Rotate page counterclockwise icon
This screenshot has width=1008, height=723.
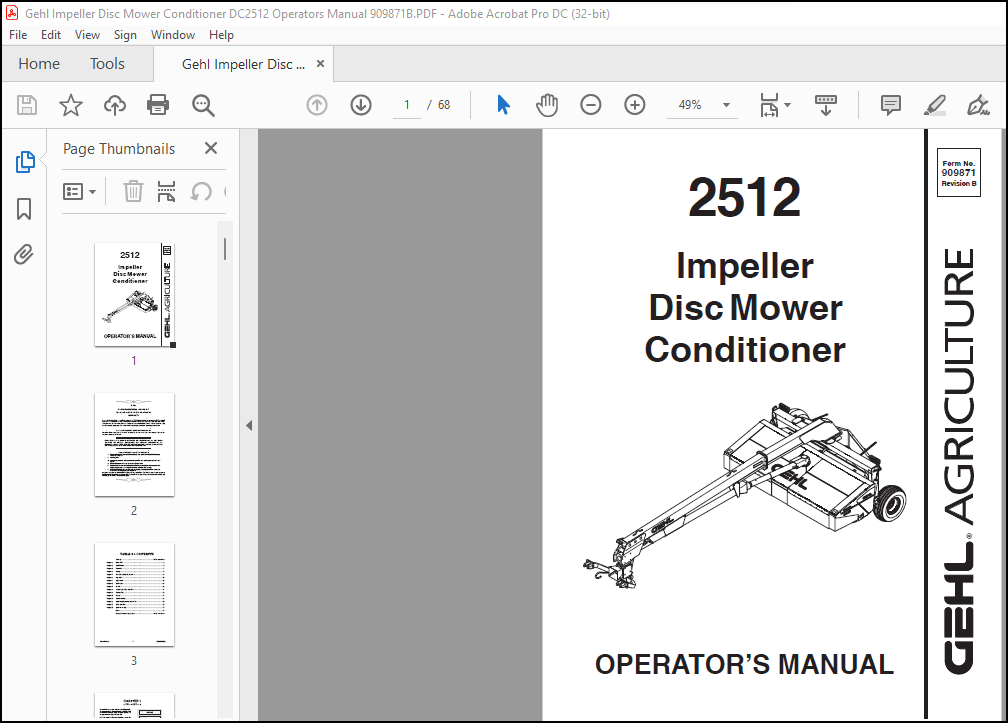point(201,191)
